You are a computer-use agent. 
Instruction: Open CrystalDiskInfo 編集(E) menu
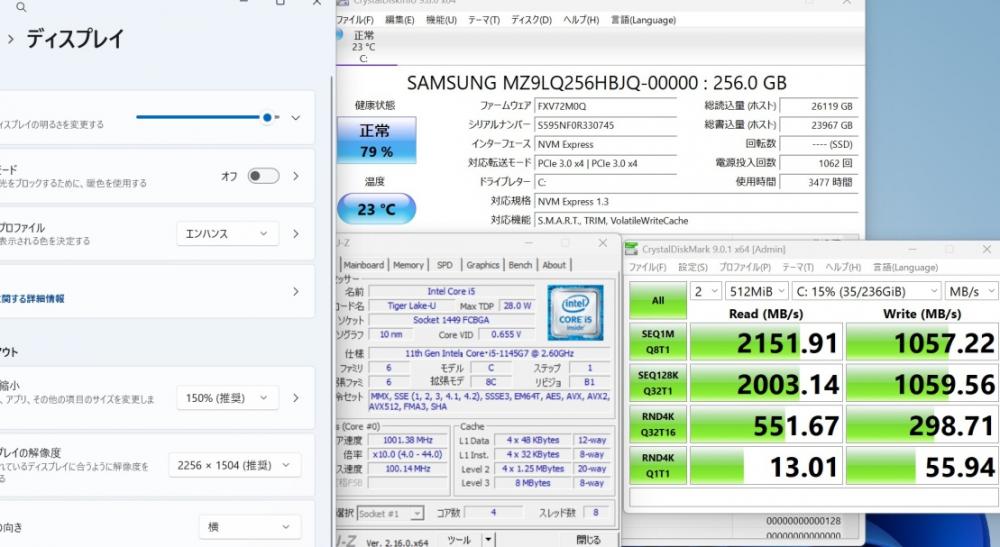400,20
